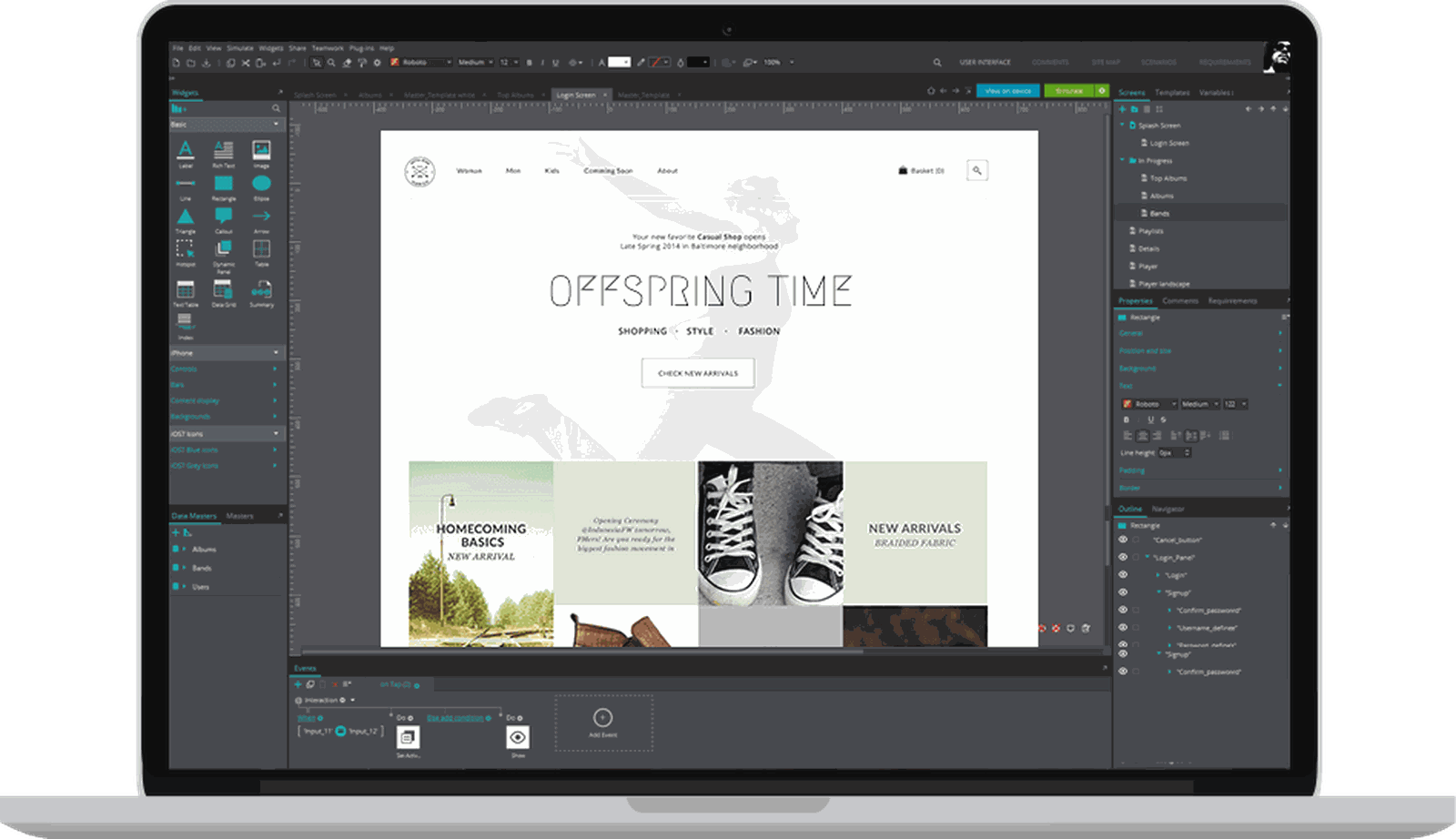
Task: Hide the Login outline item
Action: 1123,574
